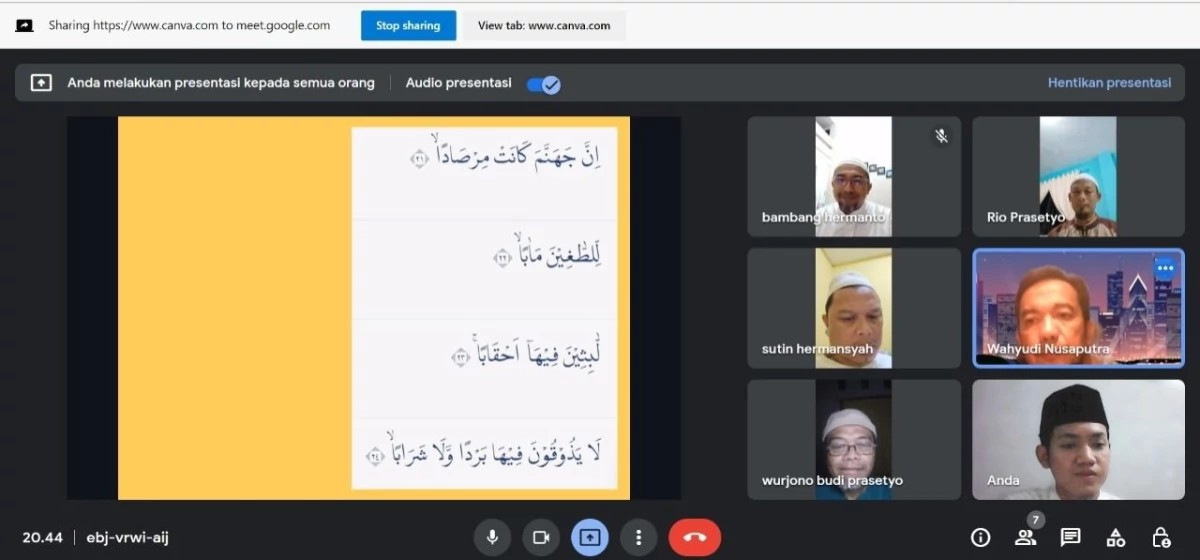The width and height of the screenshot is (1200, 560).
Task: Hang up with the red end call button
Action: coord(694,537)
